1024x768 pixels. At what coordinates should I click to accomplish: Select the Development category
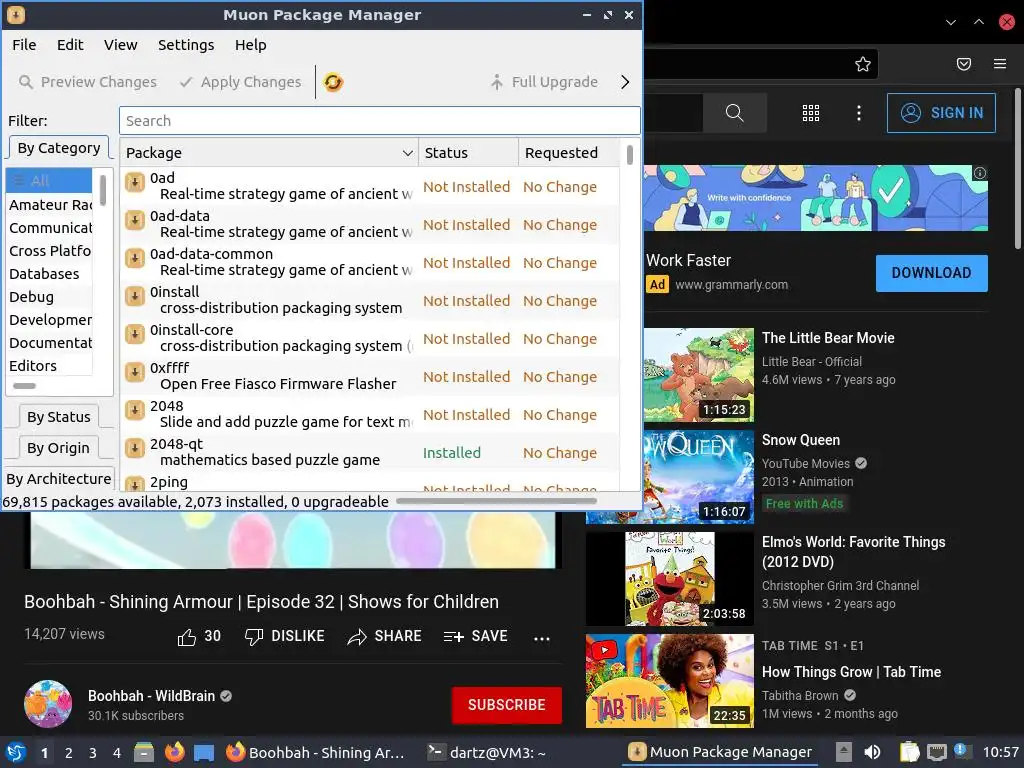[x=49, y=320]
